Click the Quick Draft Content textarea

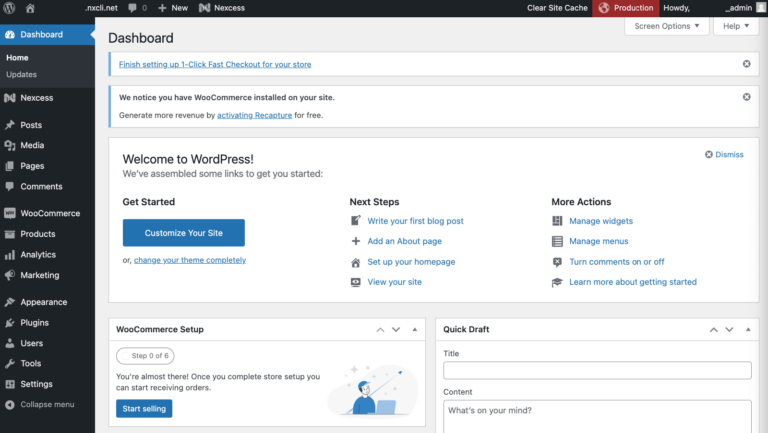pos(597,417)
